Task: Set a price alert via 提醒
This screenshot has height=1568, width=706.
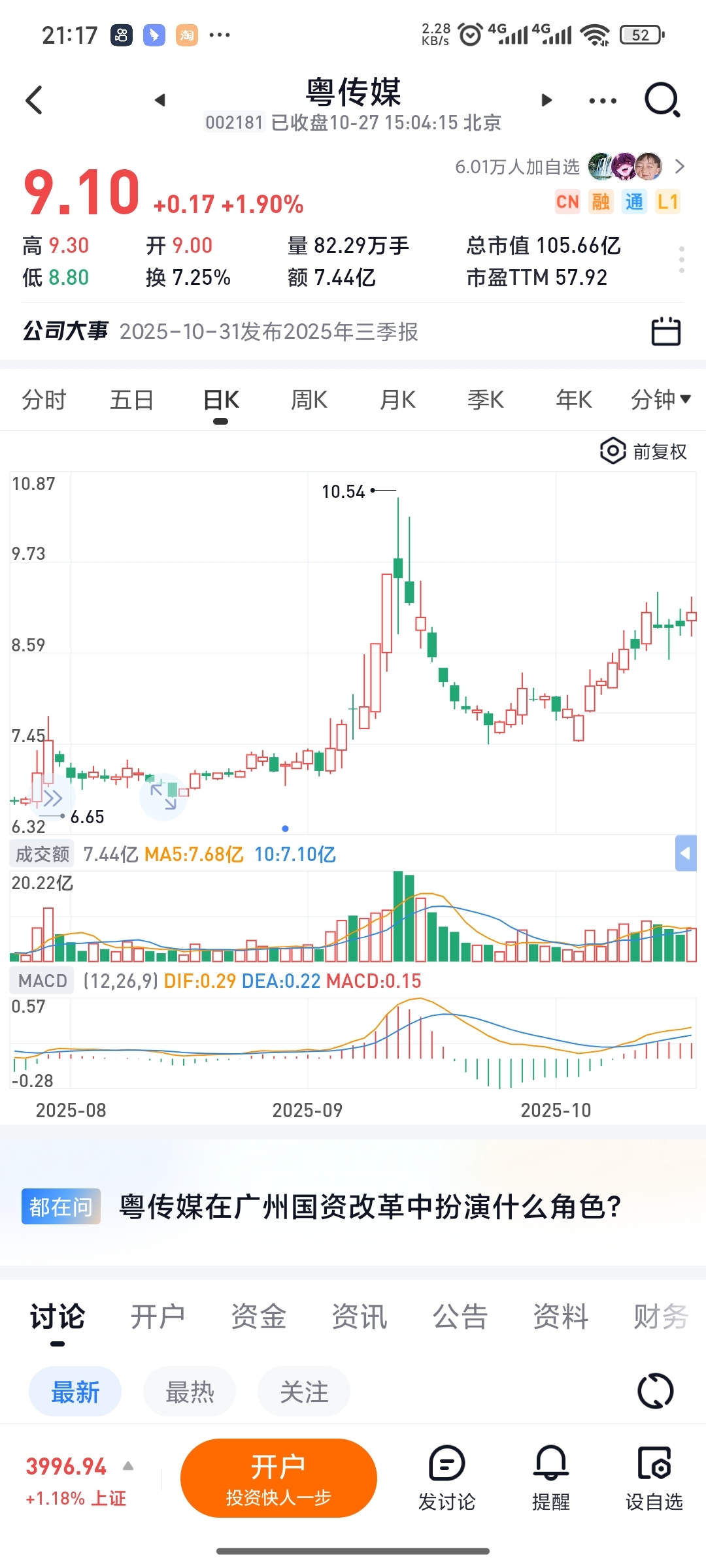Action: pos(550,1478)
